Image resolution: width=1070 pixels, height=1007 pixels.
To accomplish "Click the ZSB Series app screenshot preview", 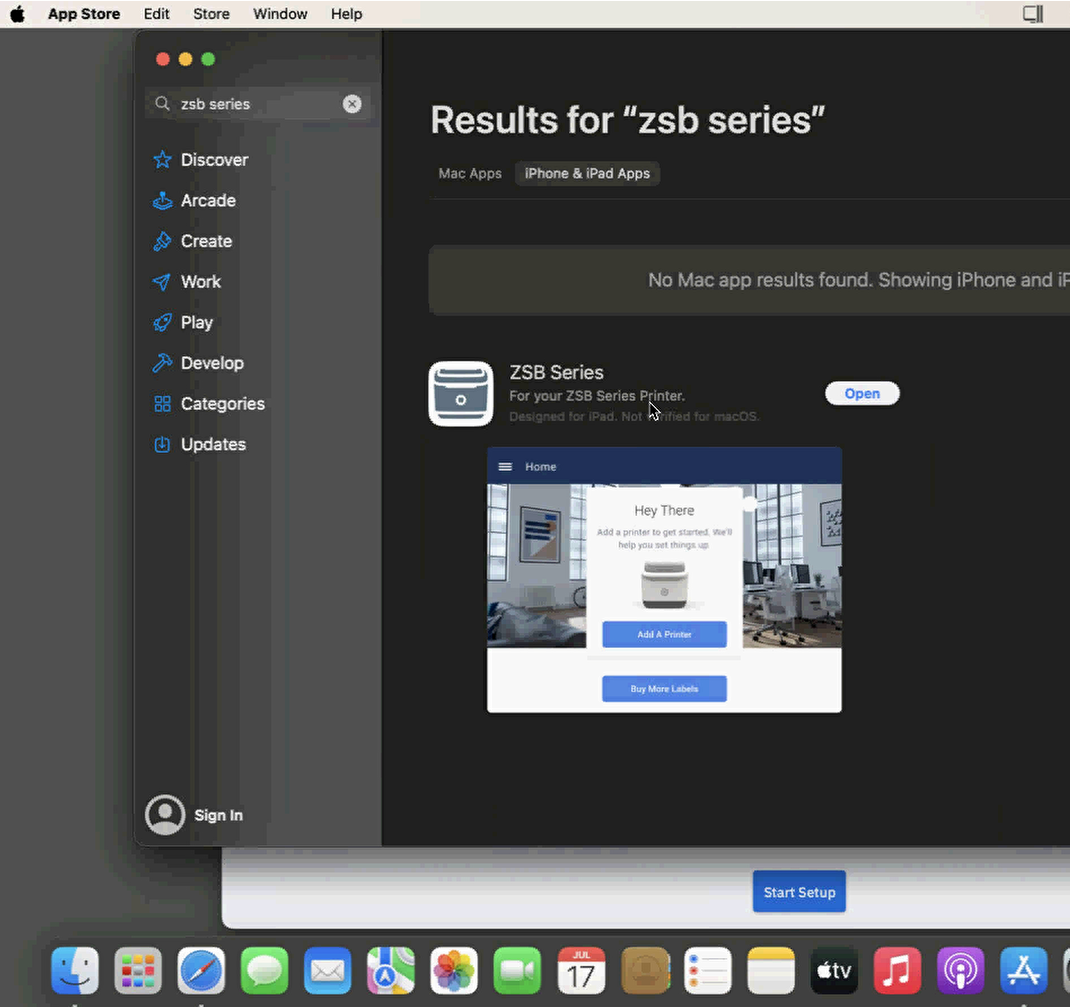I will tap(664, 580).
